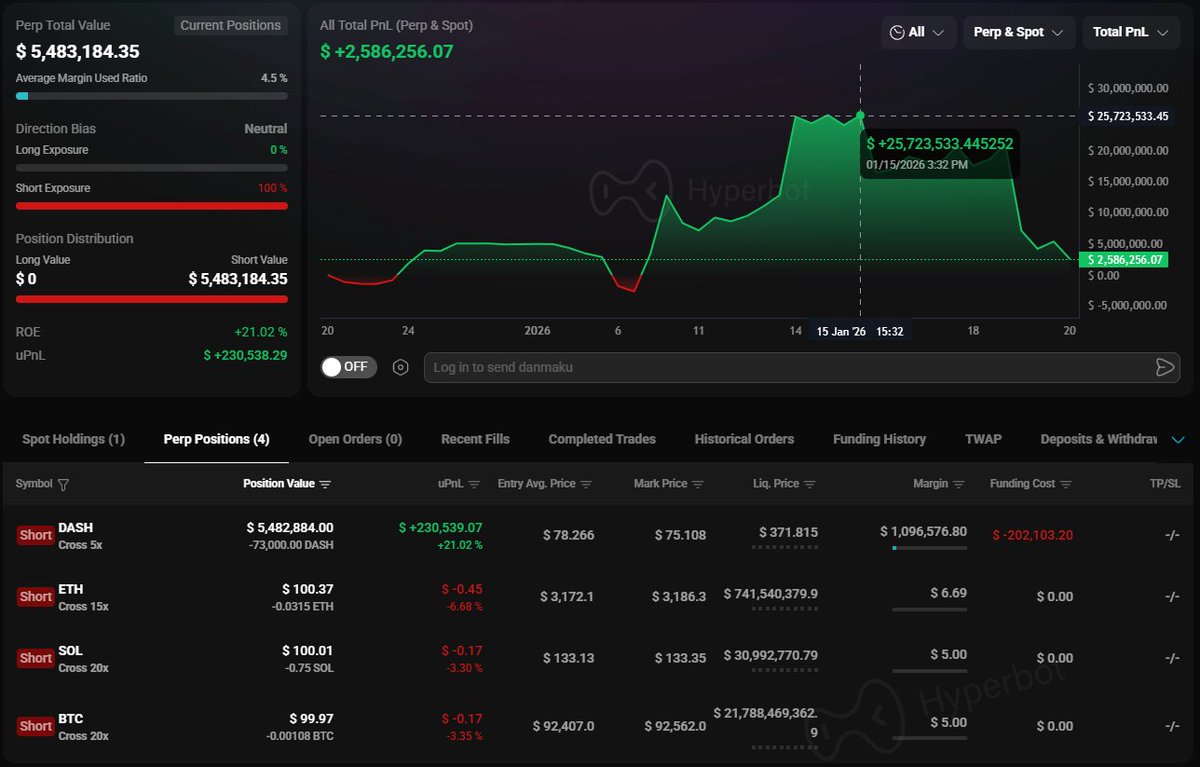Click the Current Positions button

[230, 25]
